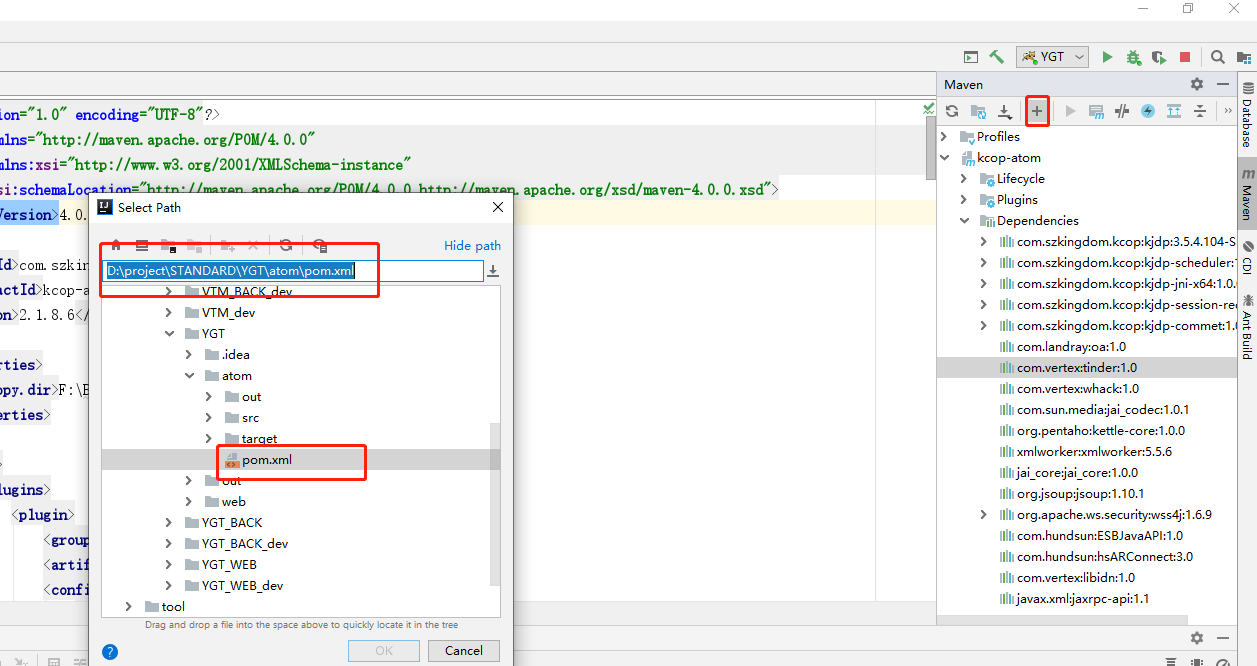Select com.landray:oa:1.0 dependency
The width and height of the screenshot is (1257, 666).
coord(1071,346)
